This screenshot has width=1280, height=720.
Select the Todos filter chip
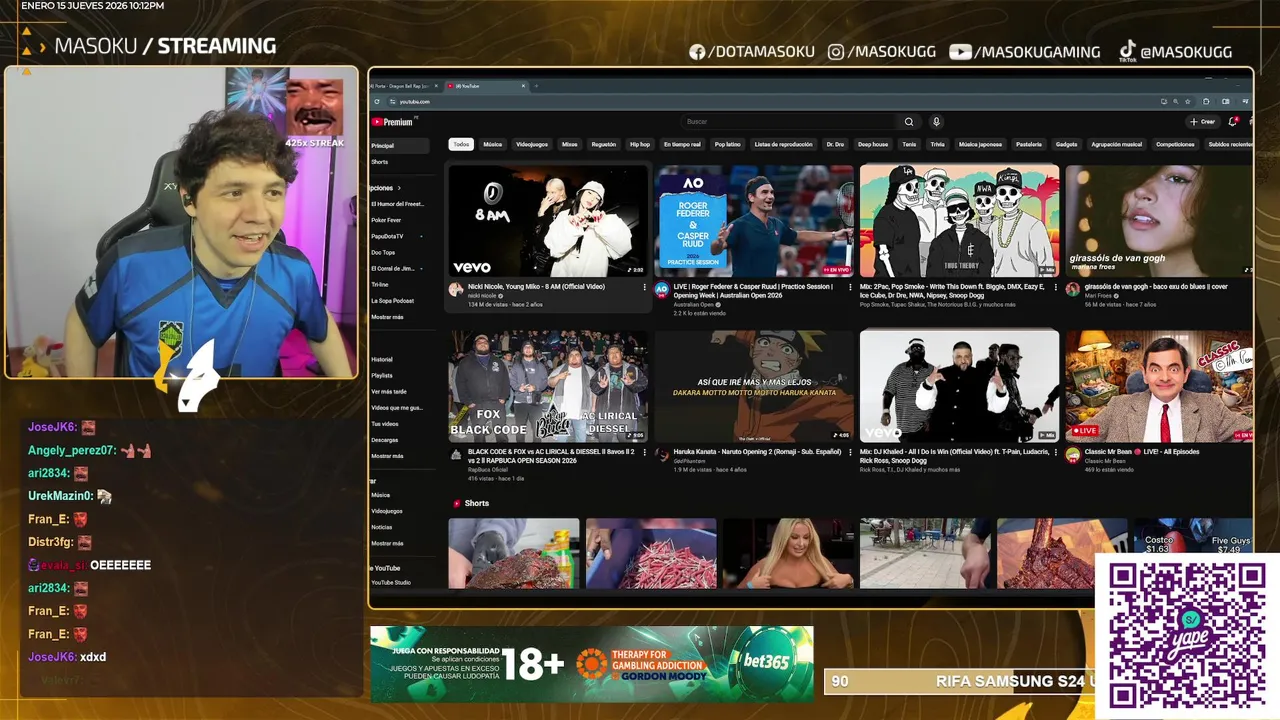click(x=461, y=144)
